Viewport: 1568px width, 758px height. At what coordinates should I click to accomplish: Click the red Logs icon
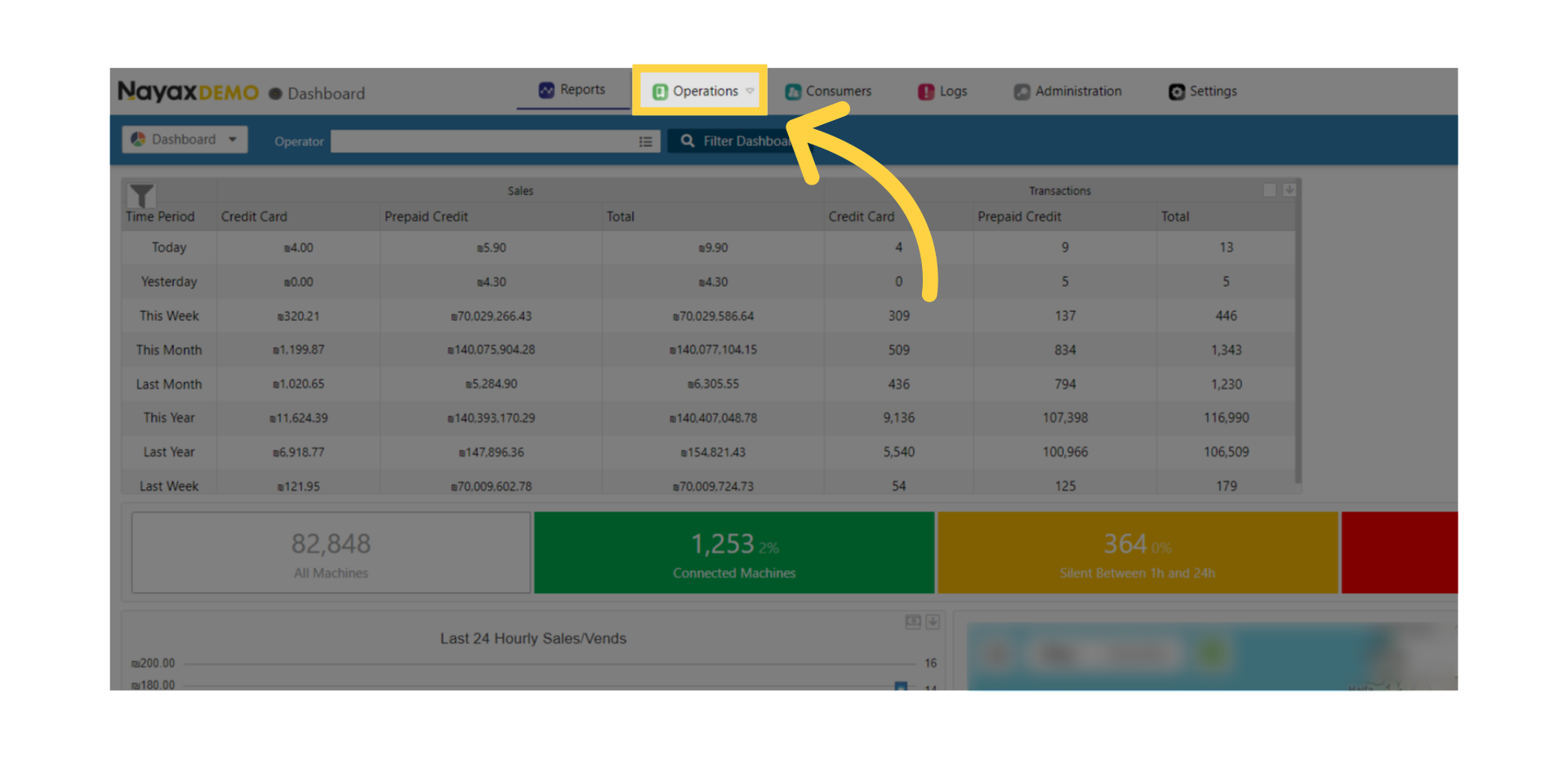click(x=926, y=92)
